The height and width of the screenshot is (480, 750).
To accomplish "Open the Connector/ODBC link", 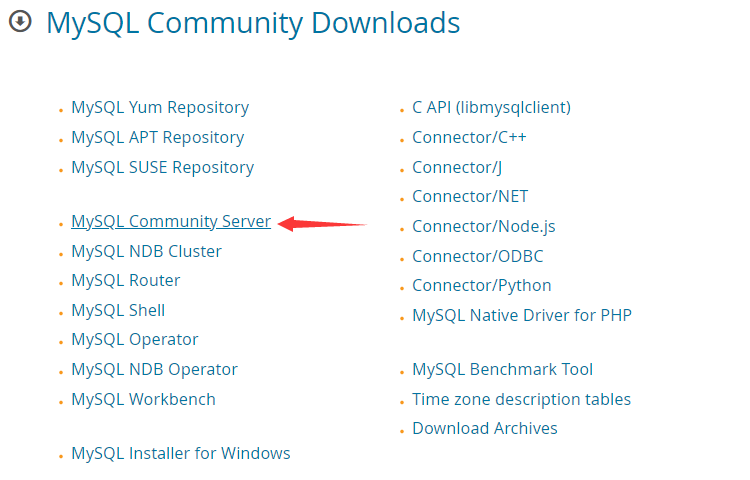I will point(478,257).
